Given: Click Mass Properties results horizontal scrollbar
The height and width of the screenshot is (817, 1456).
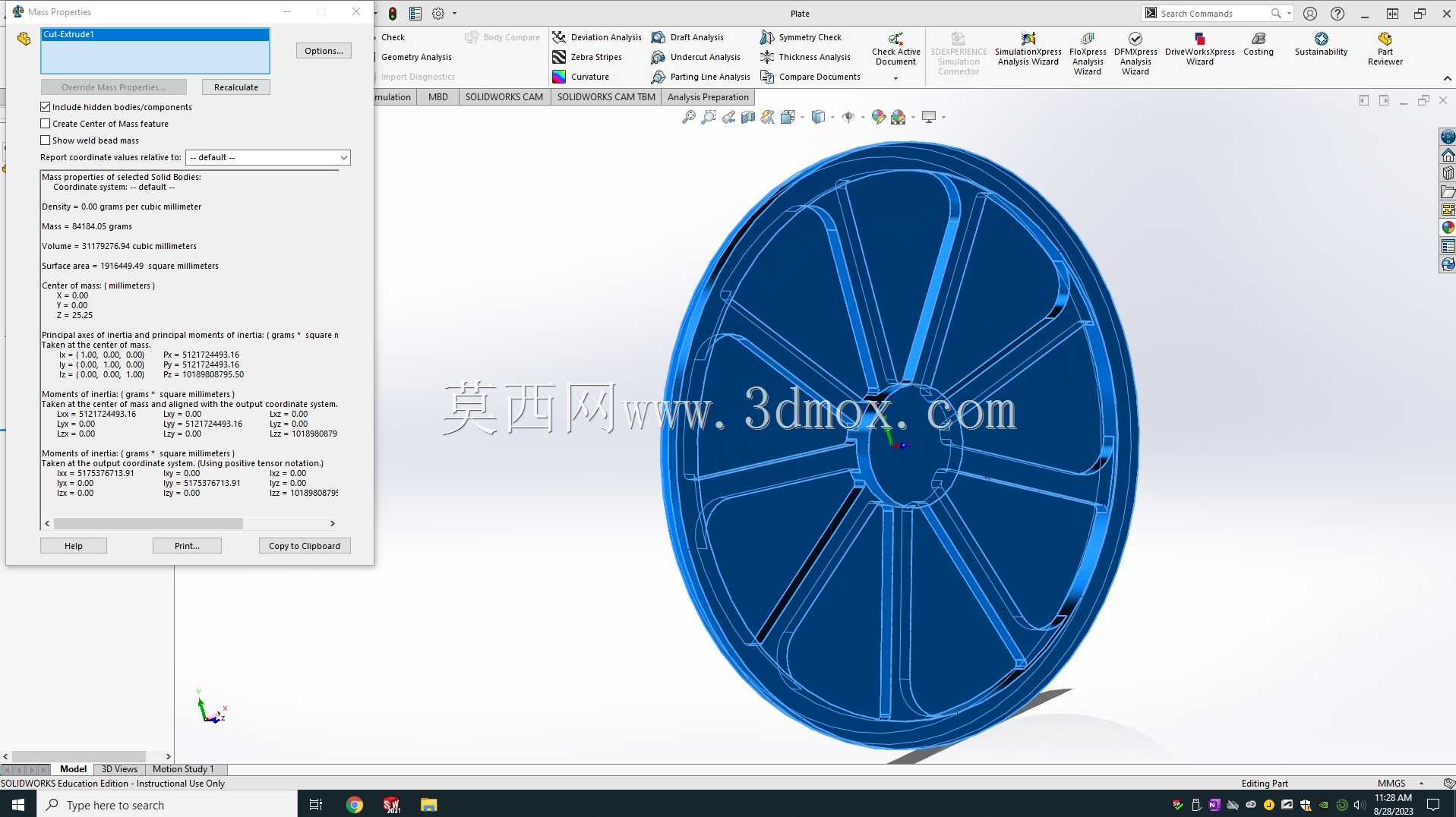Looking at the screenshot, I should coord(149,523).
